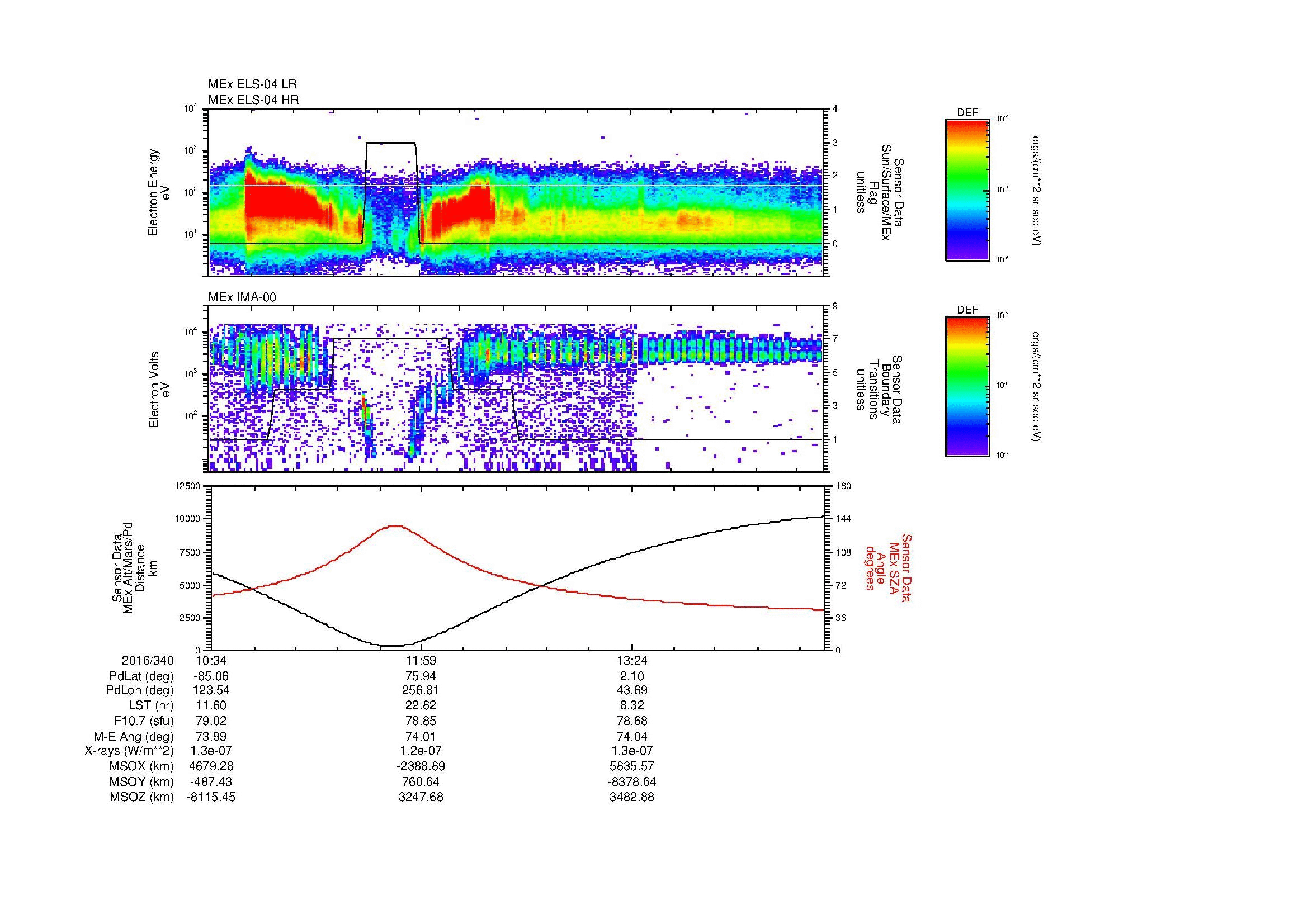Click the MSOZ value 3247.68

click(x=421, y=797)
